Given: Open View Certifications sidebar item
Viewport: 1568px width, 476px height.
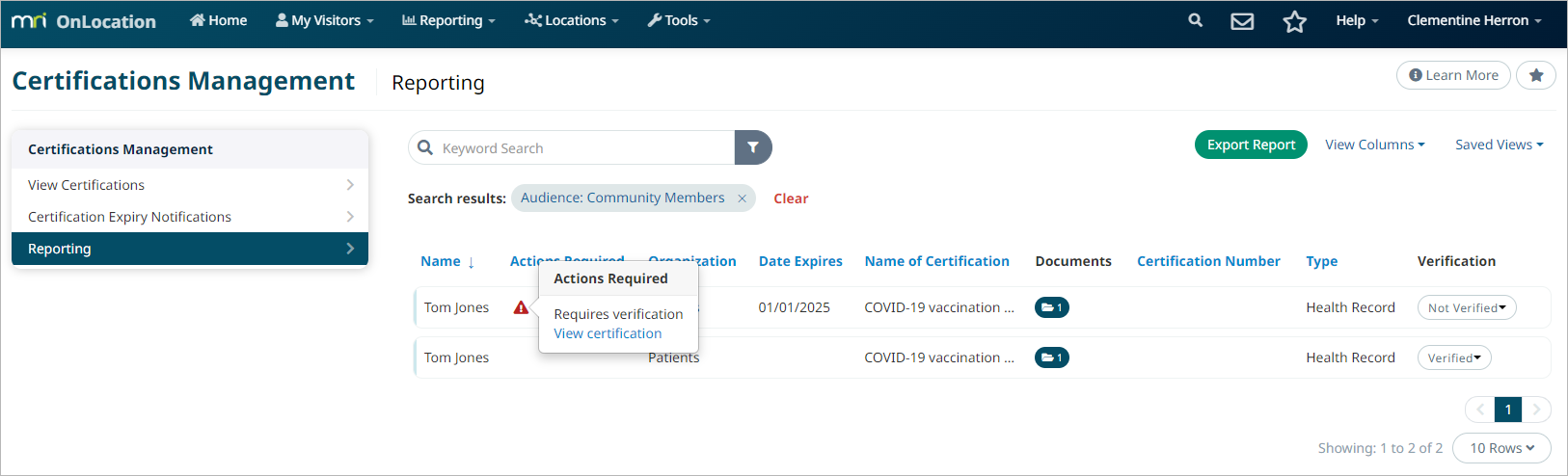Looking at the screenshot, I should click(x=190, y=185).
